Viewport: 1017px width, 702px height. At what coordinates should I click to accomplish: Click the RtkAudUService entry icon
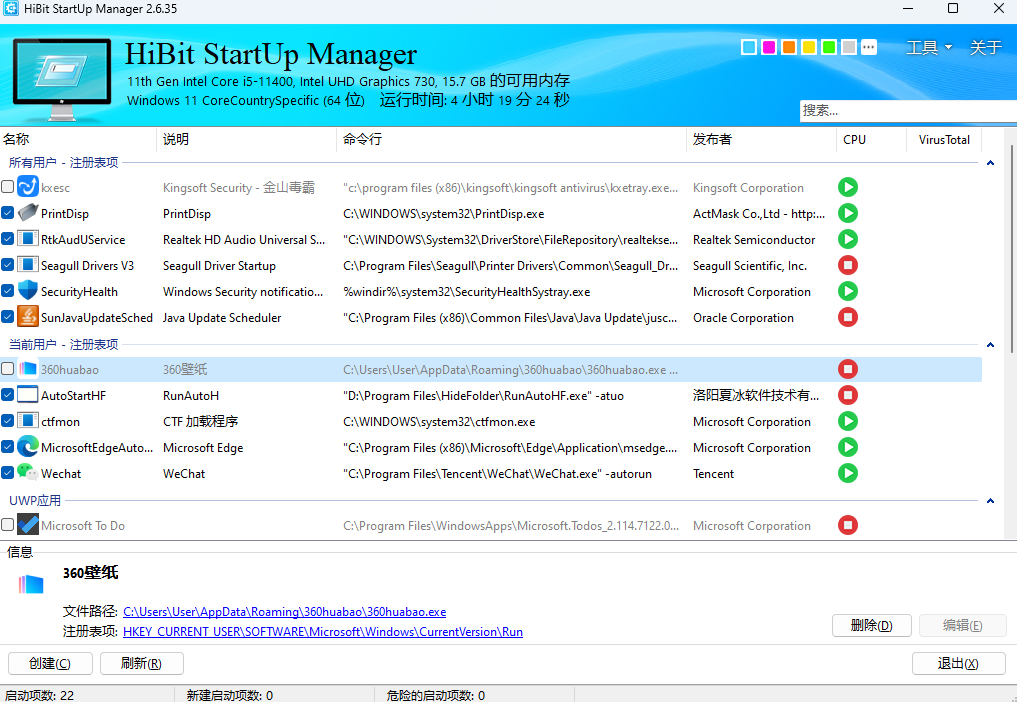[x=28, y=239]
